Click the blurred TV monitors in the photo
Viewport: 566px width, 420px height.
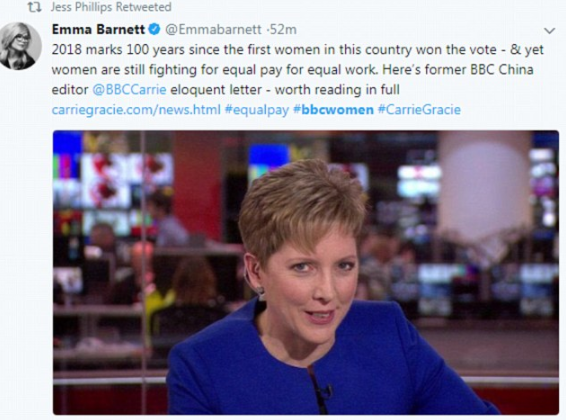click(113, 180)
